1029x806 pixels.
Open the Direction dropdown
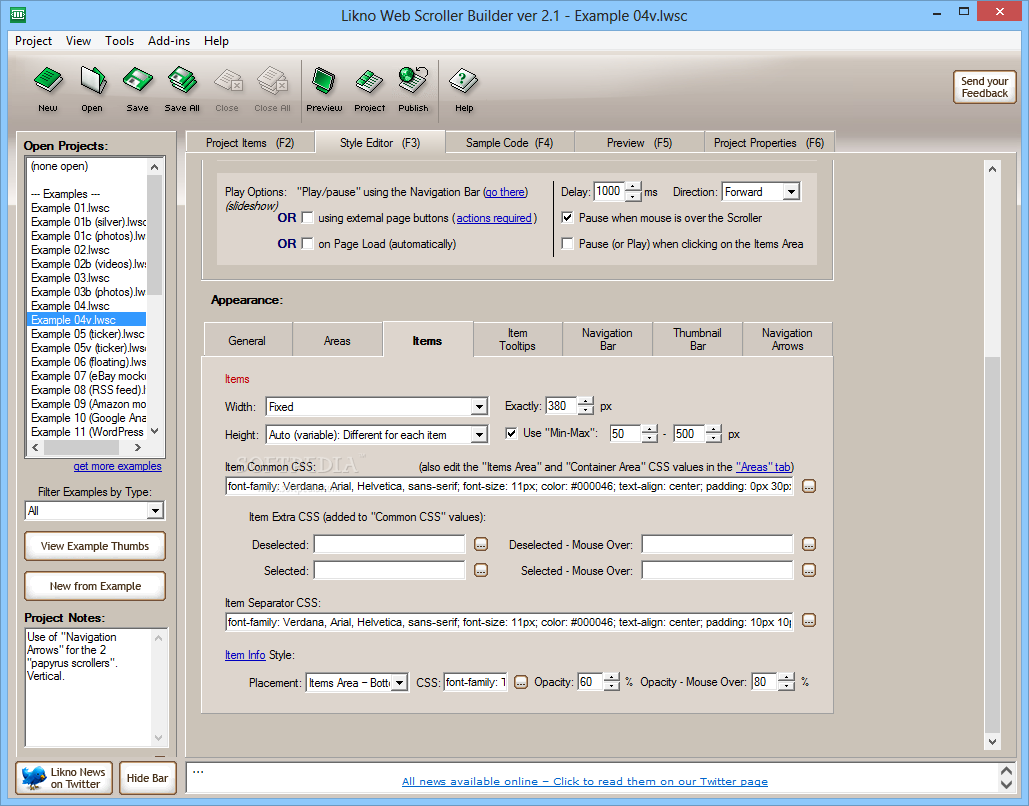(791, 192)
